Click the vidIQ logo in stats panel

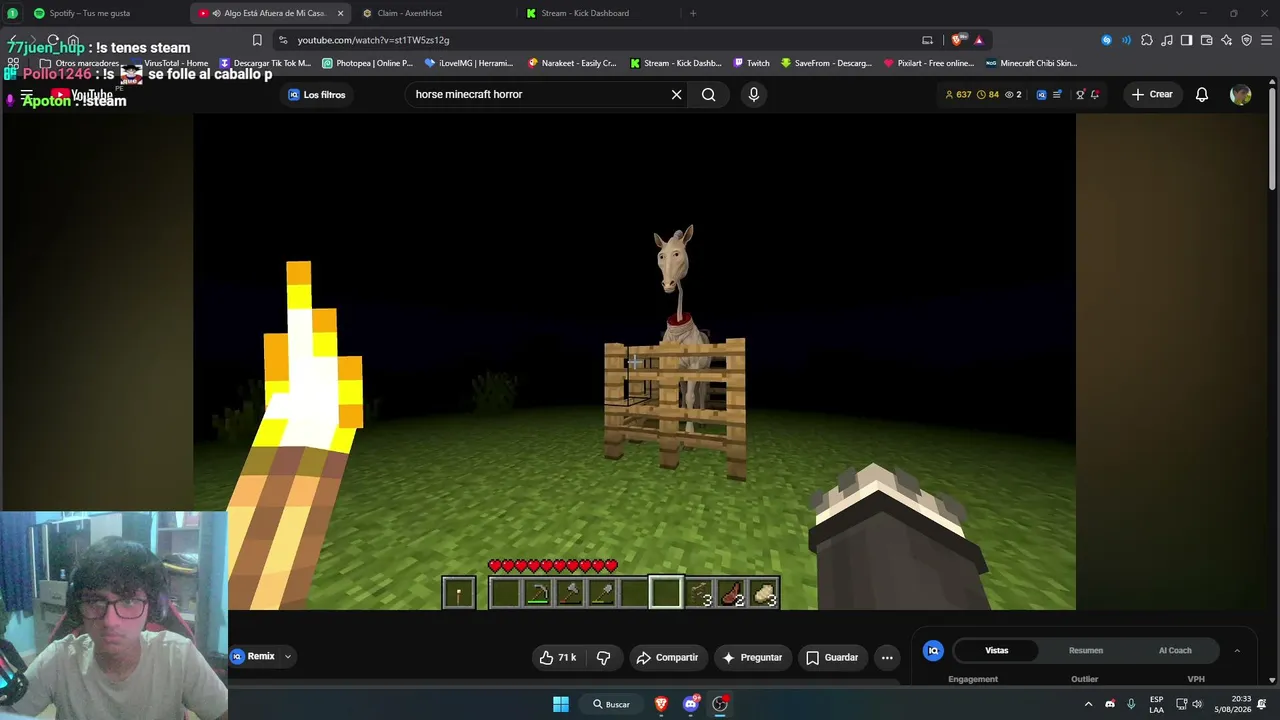point(933,651)
